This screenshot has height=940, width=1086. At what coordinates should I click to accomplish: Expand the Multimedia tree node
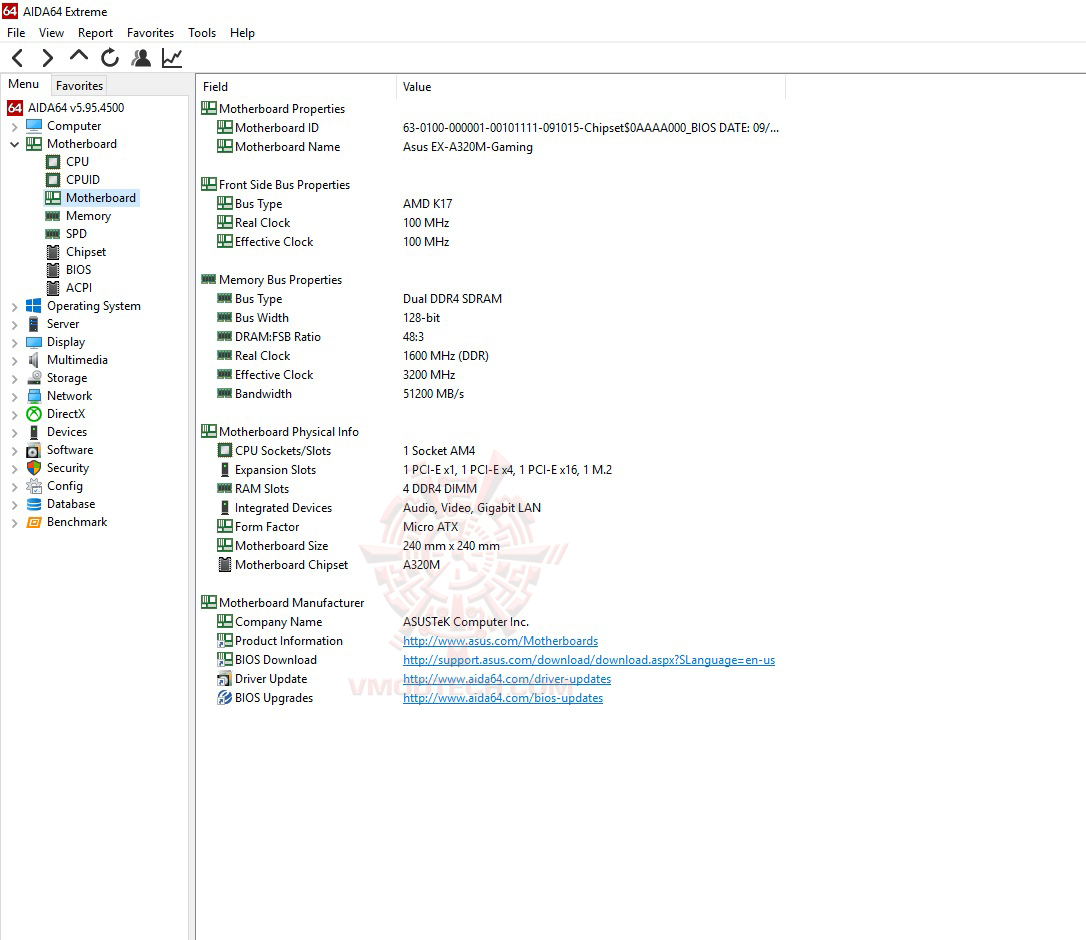coord(15,360)
